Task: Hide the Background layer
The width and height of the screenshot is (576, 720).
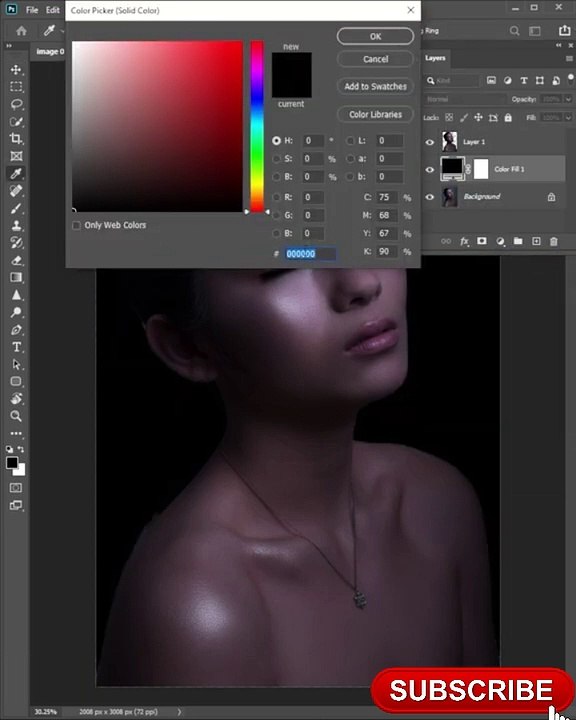Action: (429, 197)
